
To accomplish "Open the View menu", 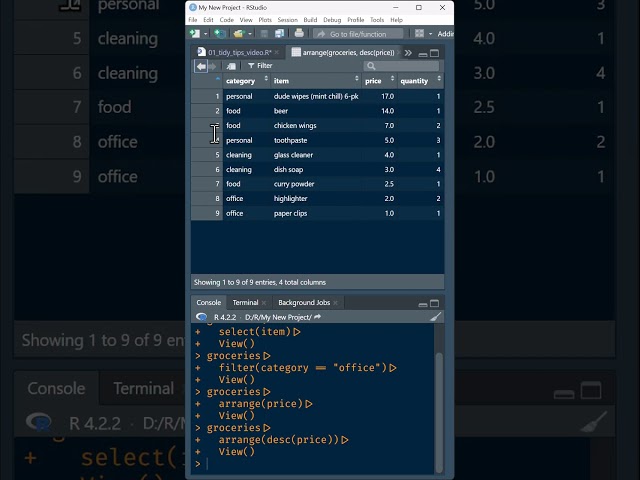I will (246, 20).
